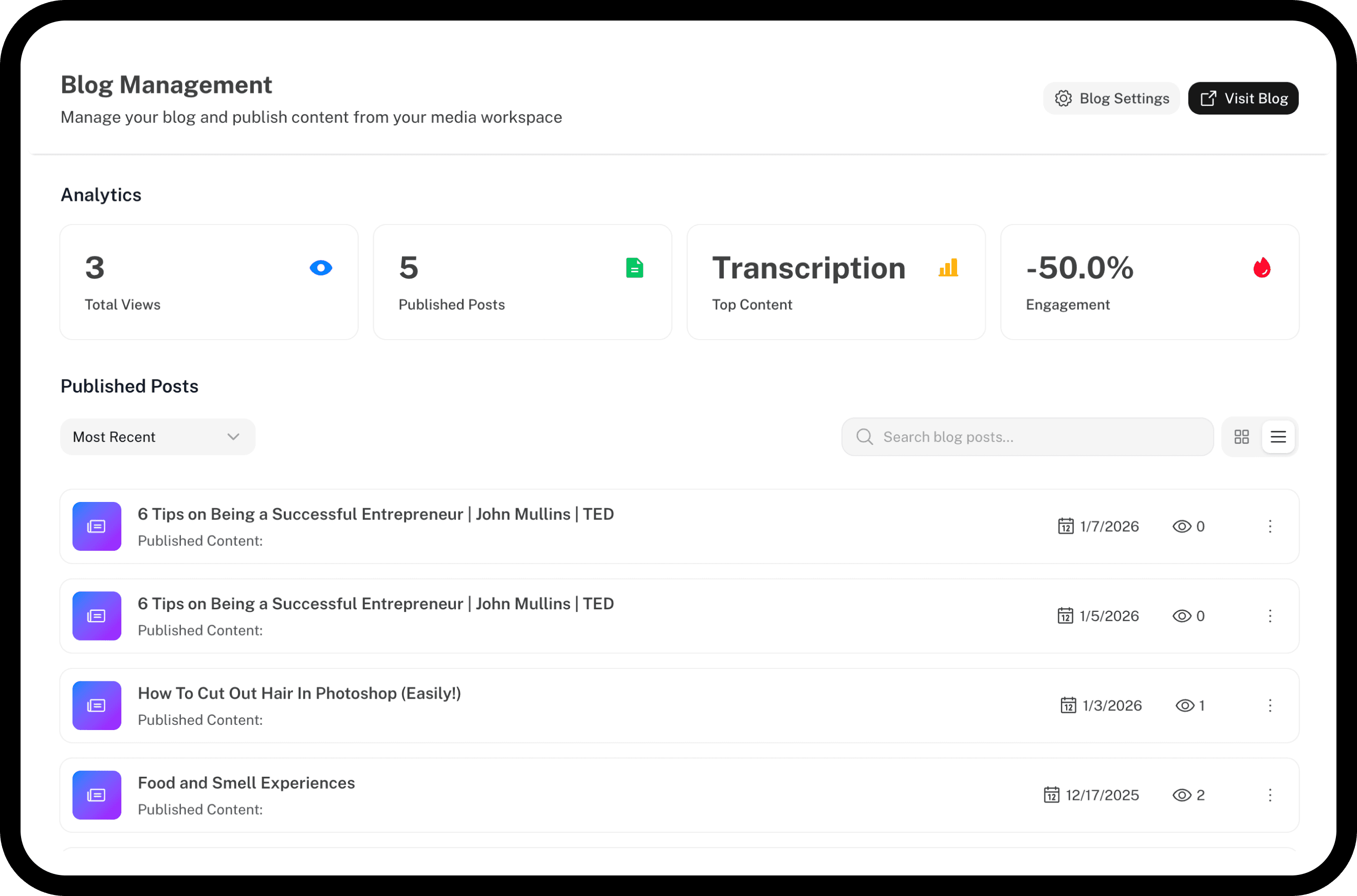
Task: Open Blog Settings
Action: (1111, 98)
